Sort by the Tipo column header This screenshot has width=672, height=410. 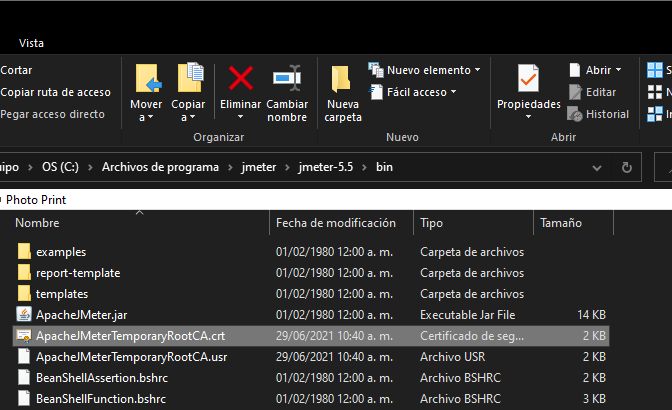pos(432,223)
